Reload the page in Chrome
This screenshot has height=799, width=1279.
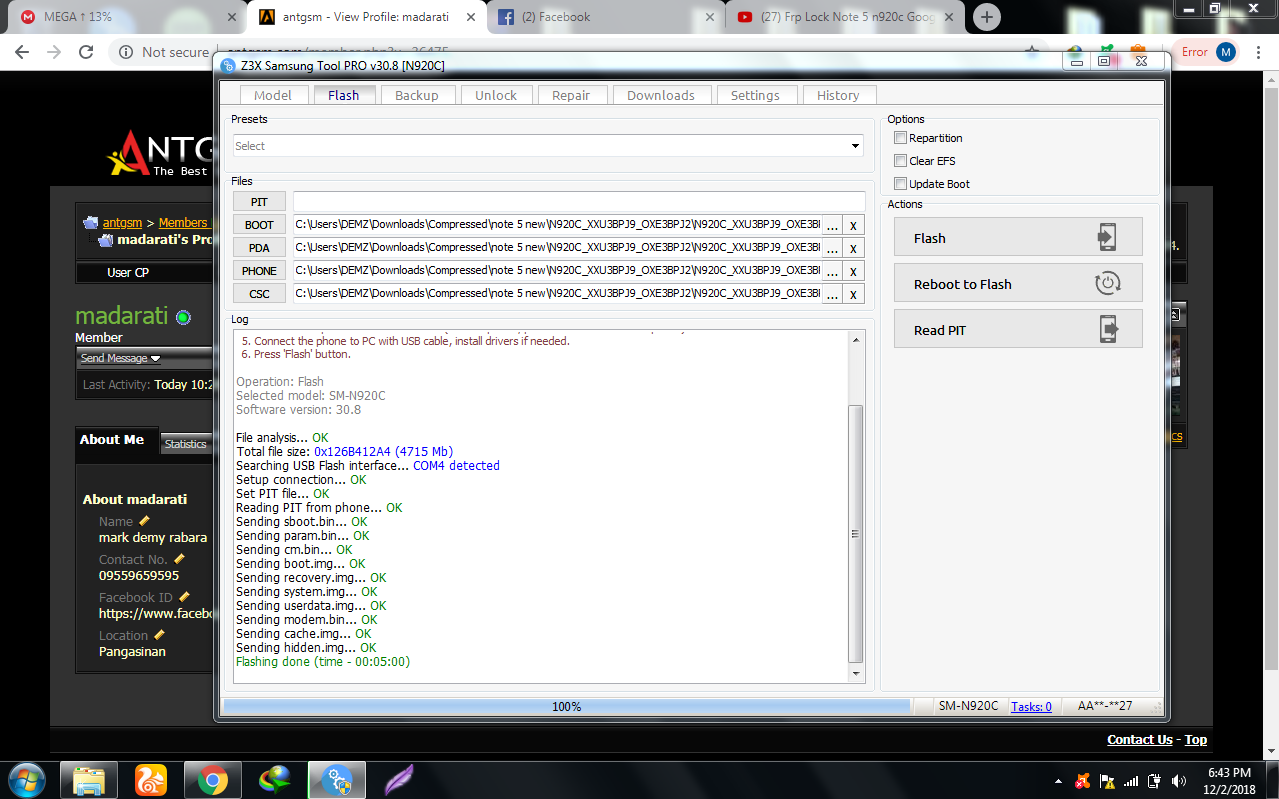[x=86, y=52]
